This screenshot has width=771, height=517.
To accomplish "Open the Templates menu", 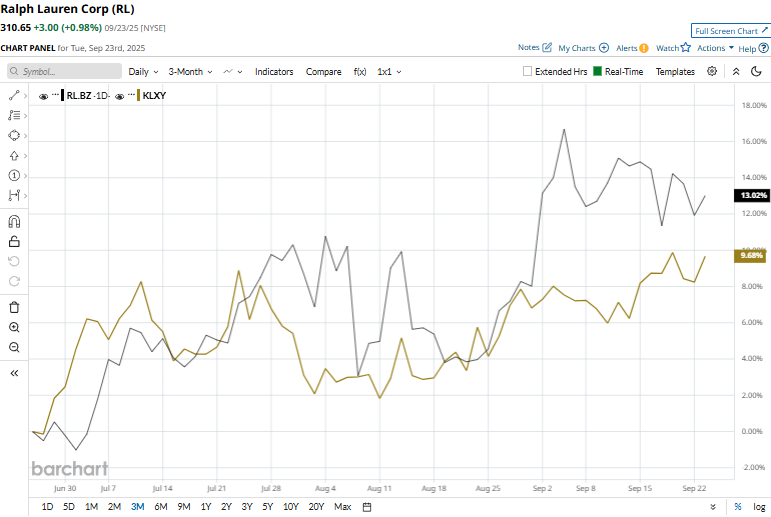I will click(x=675, y=72).
